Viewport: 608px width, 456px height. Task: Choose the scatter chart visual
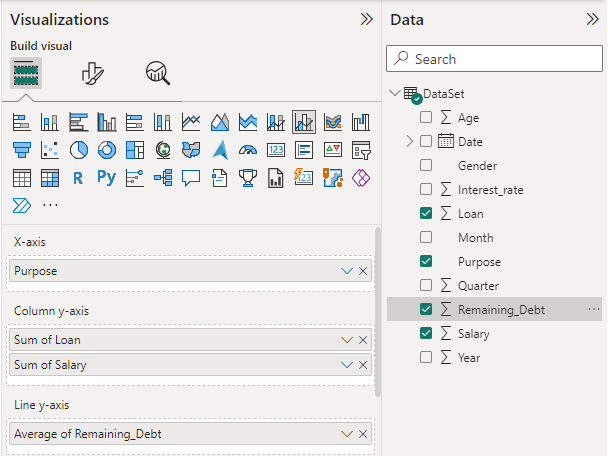[51, 150]
